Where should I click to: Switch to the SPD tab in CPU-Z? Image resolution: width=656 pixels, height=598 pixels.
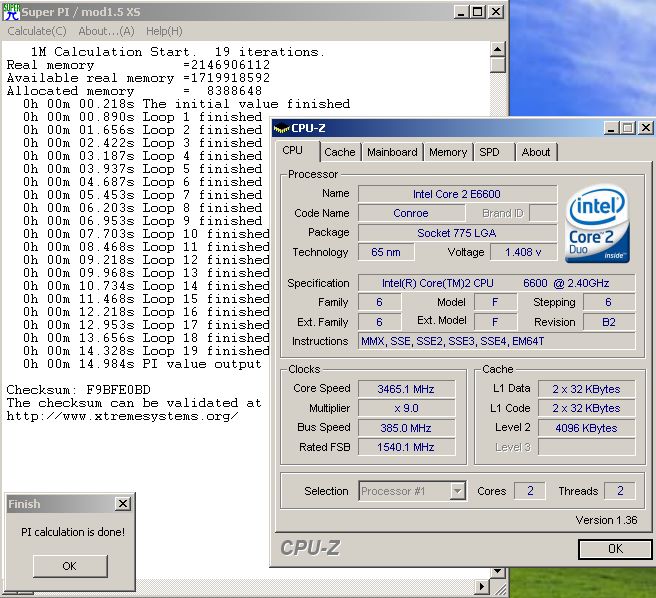pos(493,152)
